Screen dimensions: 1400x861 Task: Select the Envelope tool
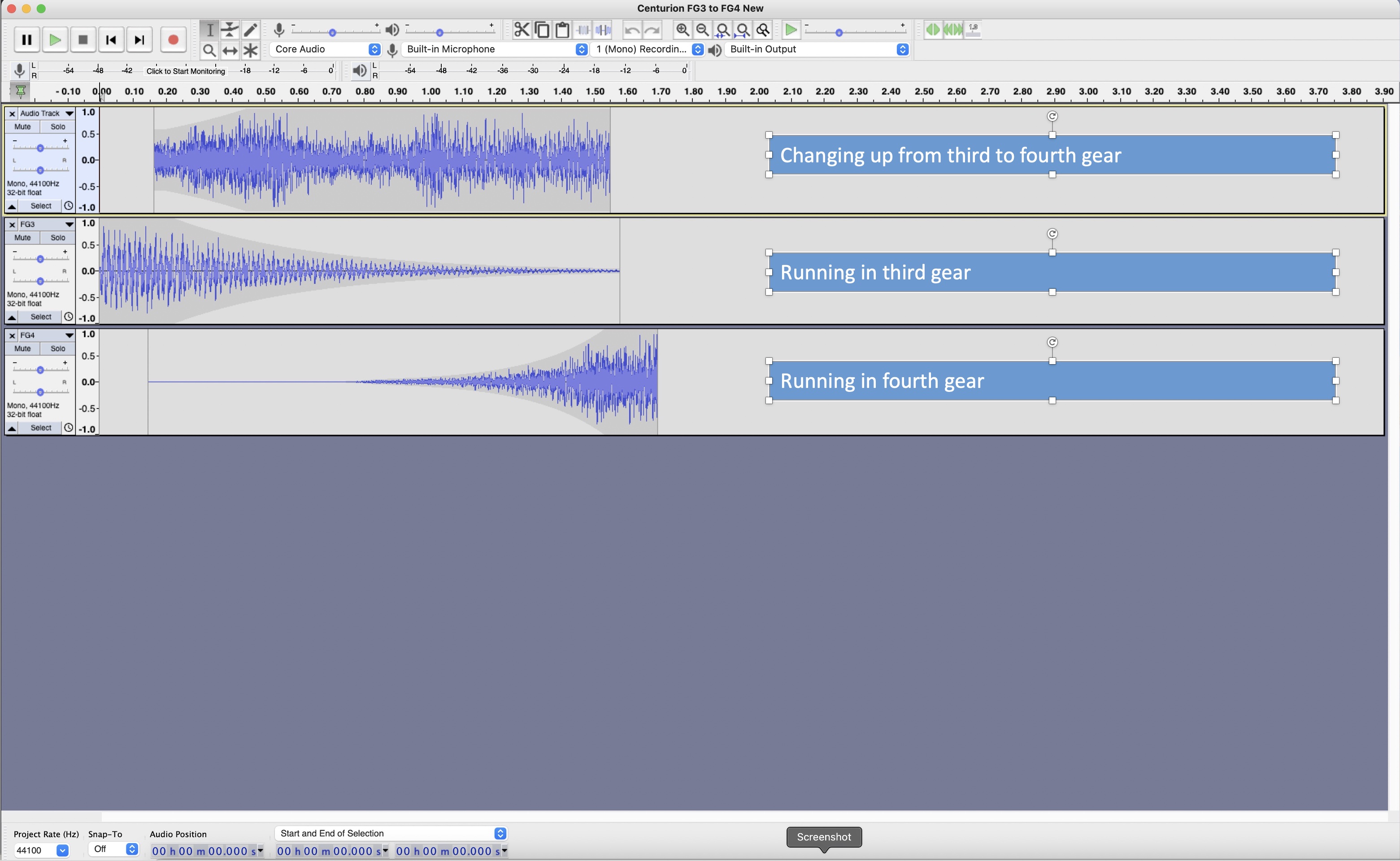[x=230, y=30]
